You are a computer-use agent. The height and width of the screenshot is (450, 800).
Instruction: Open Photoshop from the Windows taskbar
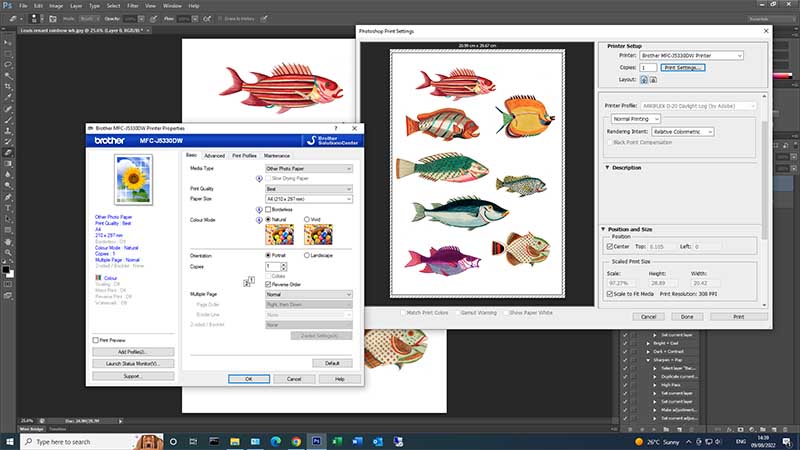click(x=316, y=440)
